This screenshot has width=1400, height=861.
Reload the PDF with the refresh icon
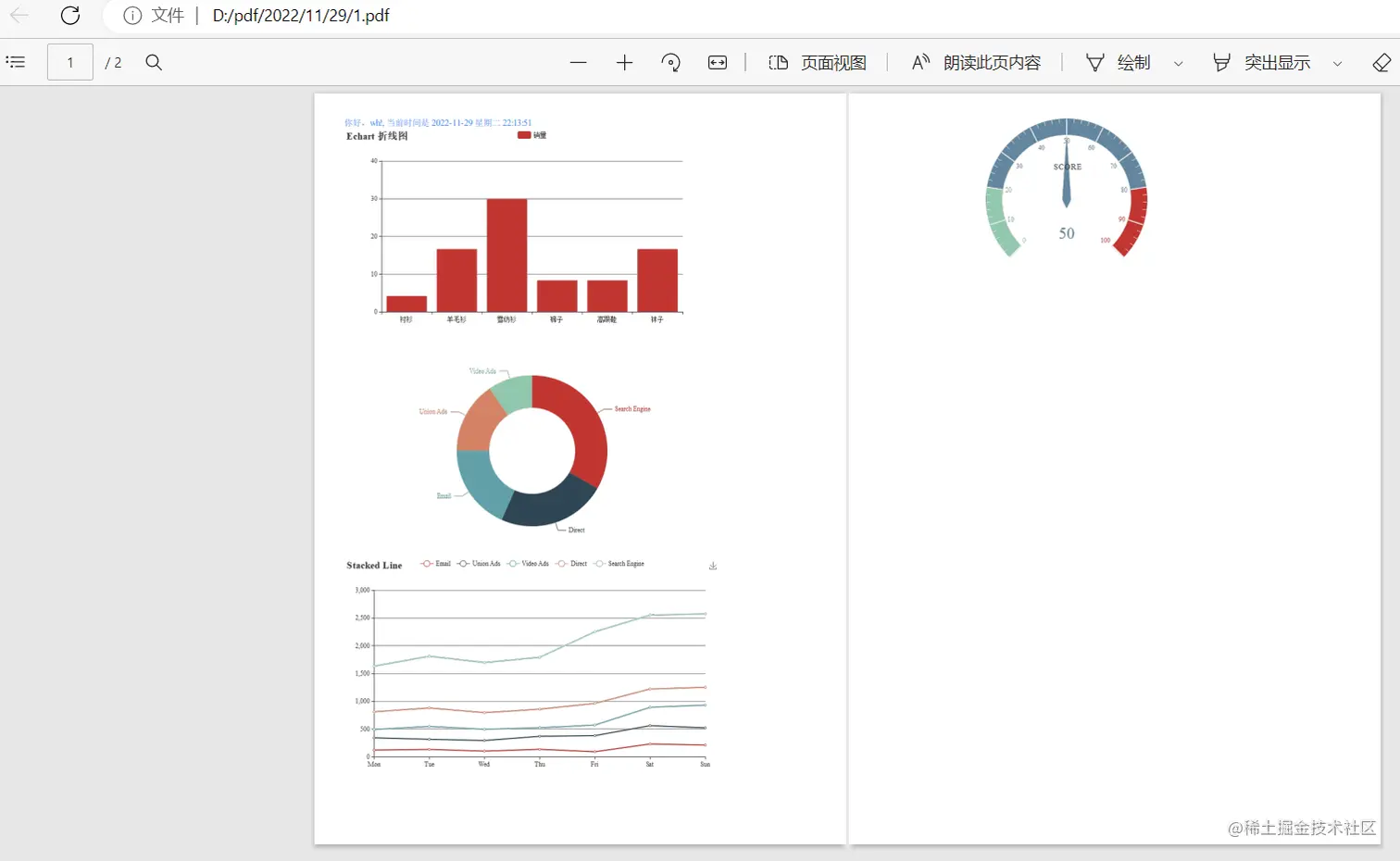coord(70,16)
